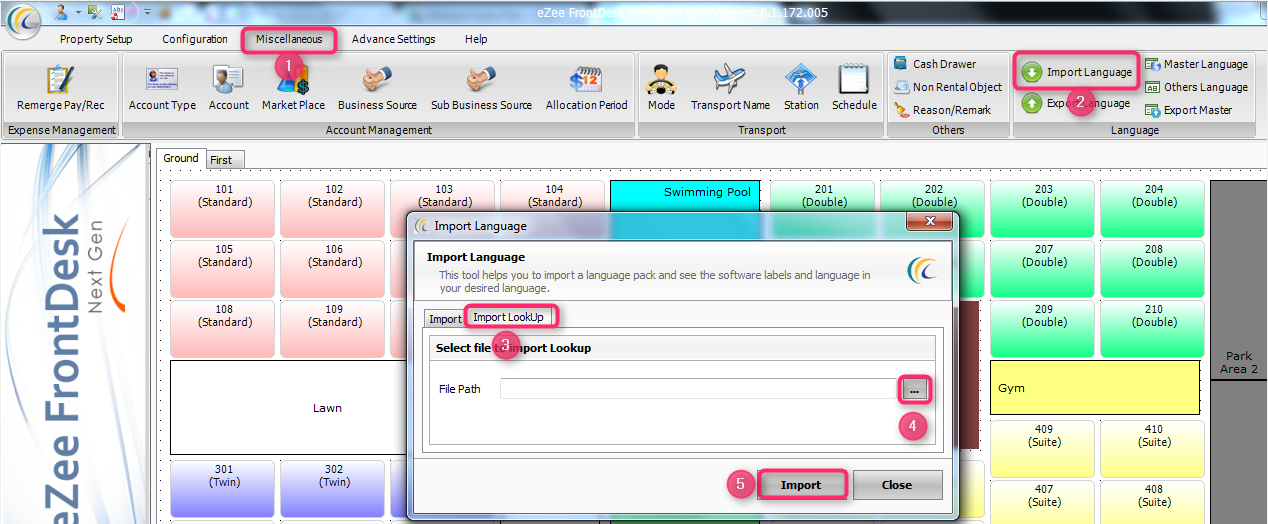Select room 203 (Double)

(1044, 209)
